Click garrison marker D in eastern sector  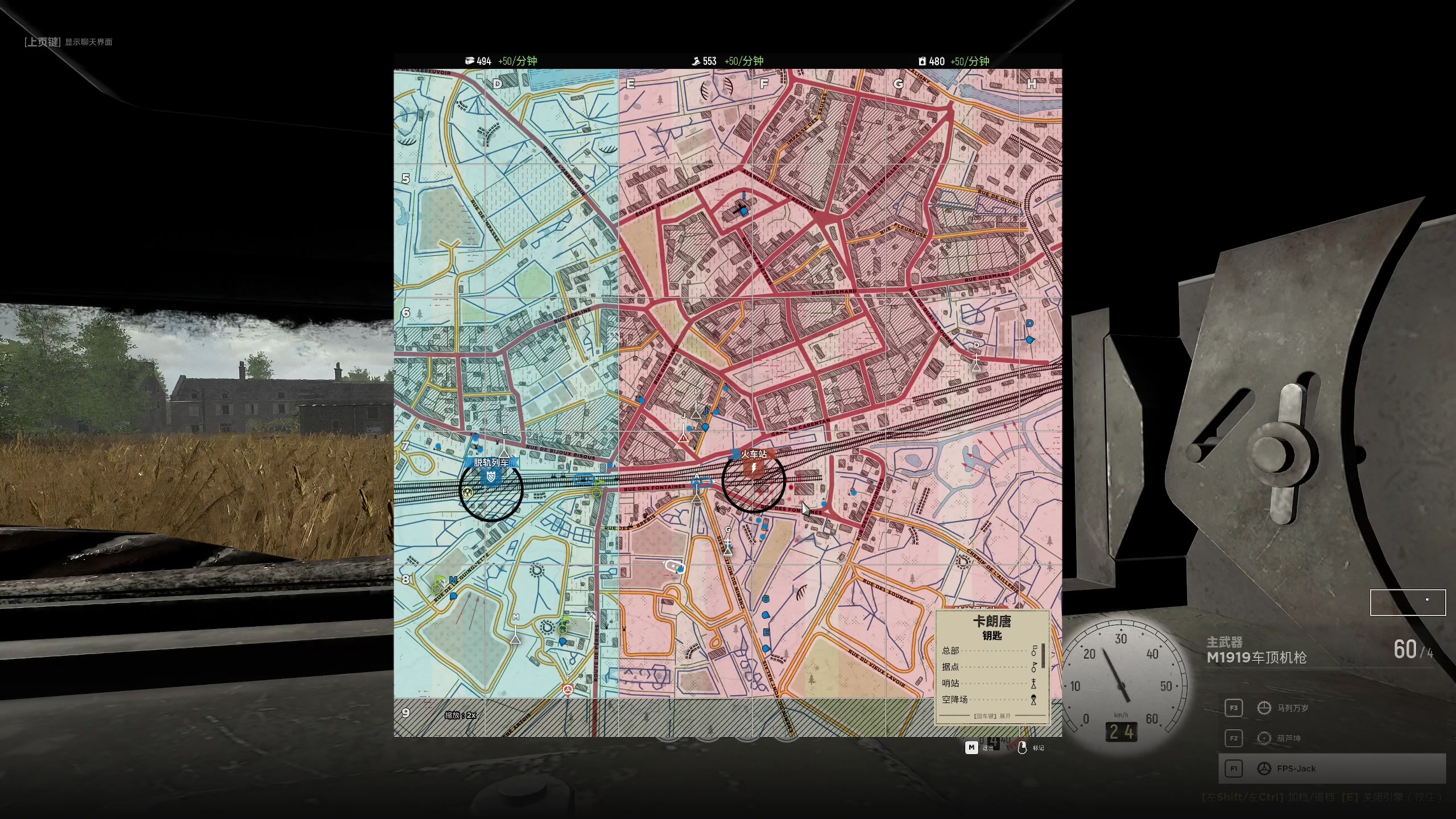click(977, 365)
